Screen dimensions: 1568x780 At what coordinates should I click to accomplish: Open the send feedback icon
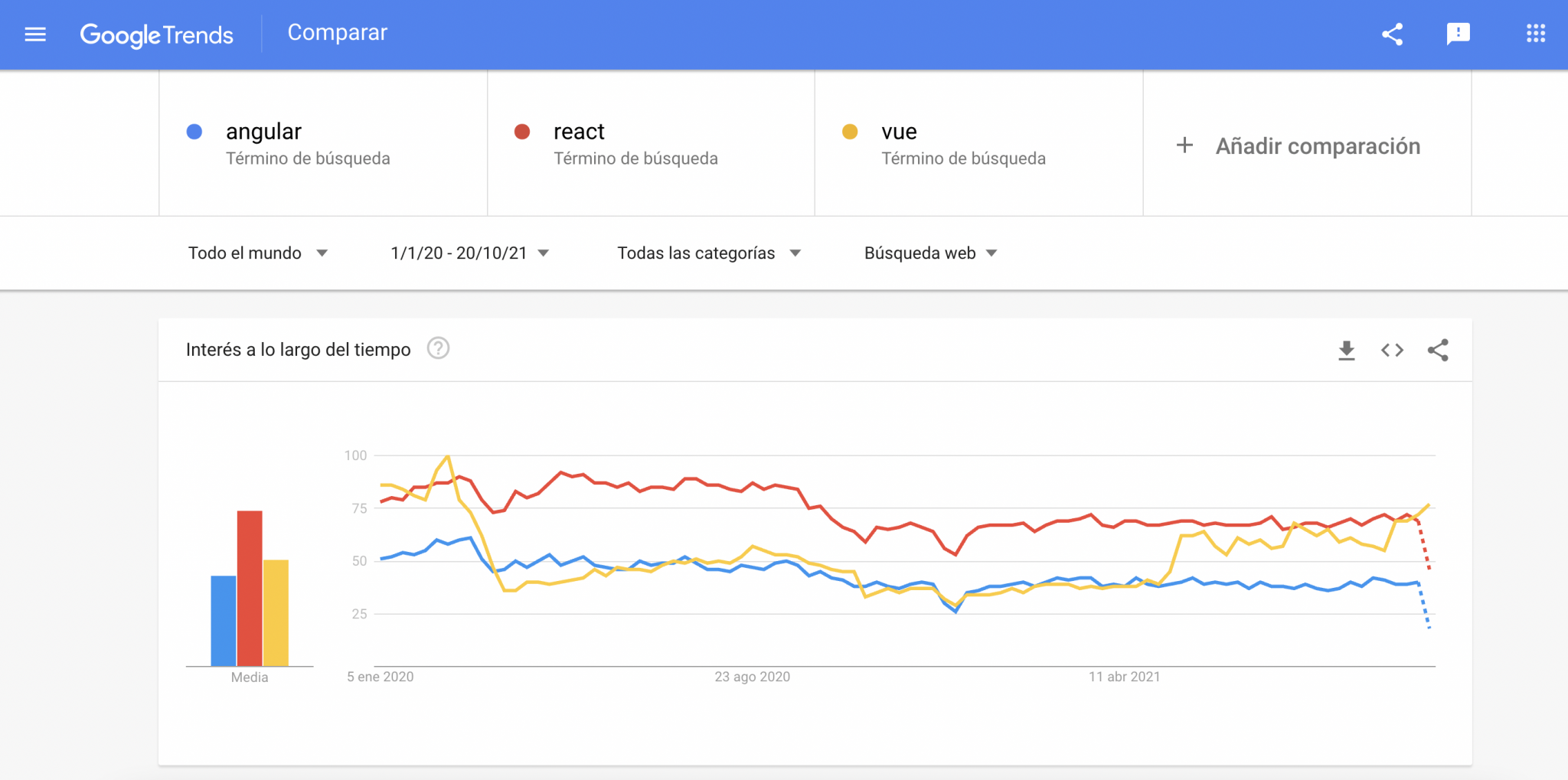(1458, 34)
